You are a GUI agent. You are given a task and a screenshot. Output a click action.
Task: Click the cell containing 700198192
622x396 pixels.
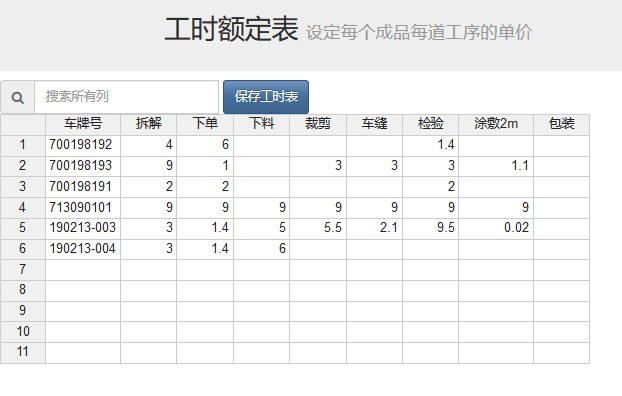click(83, 146)
